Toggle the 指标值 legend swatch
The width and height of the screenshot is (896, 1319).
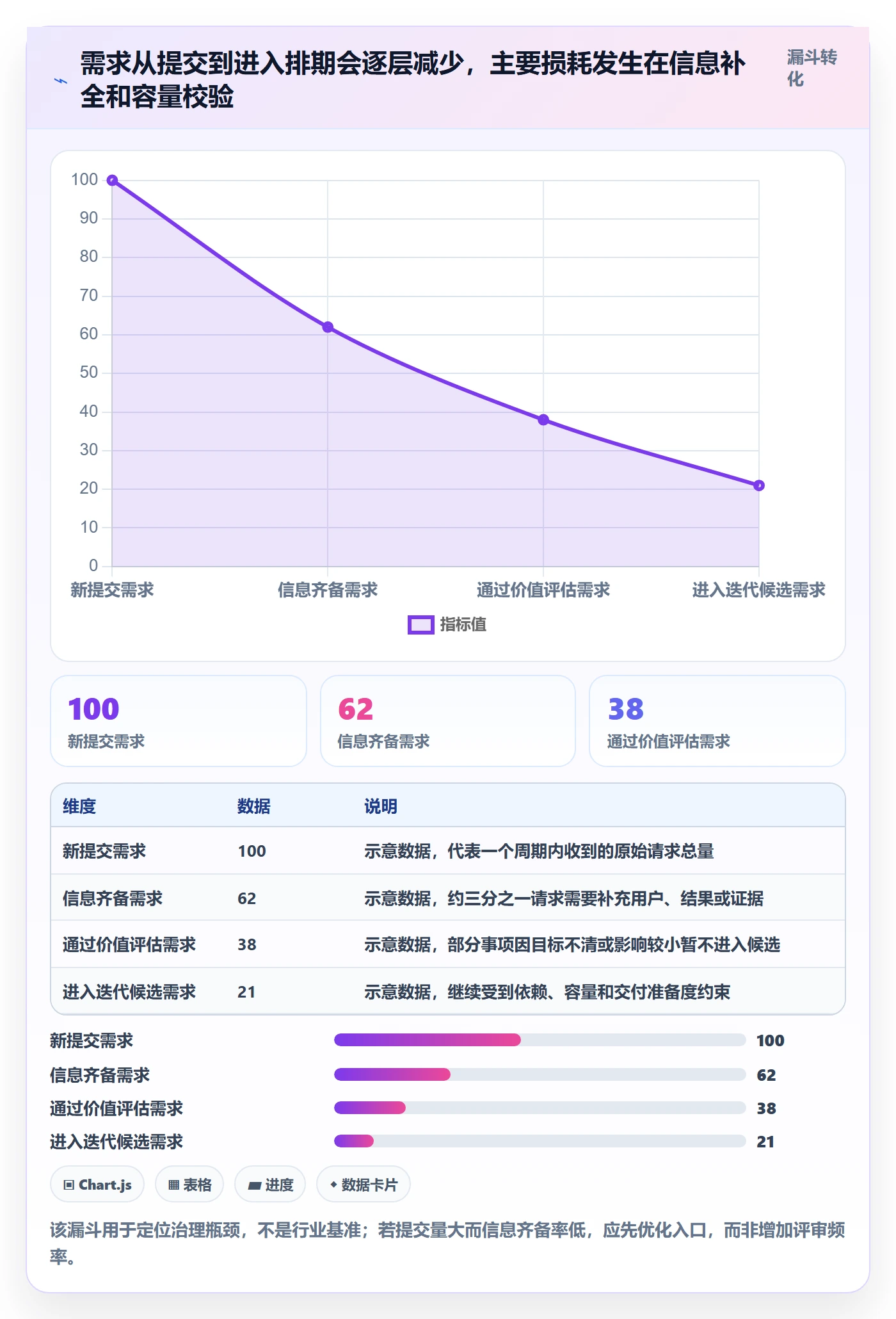point(420,625)
